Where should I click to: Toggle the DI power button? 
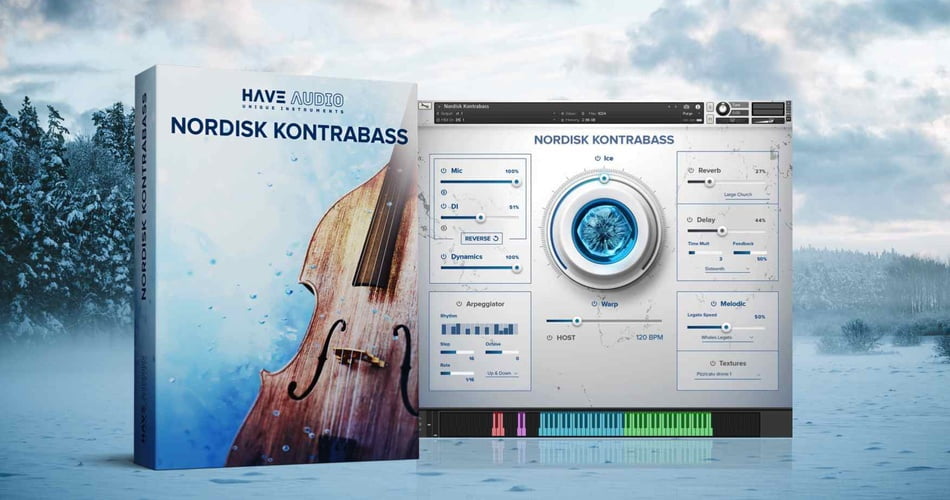click(x=443, y=207)
